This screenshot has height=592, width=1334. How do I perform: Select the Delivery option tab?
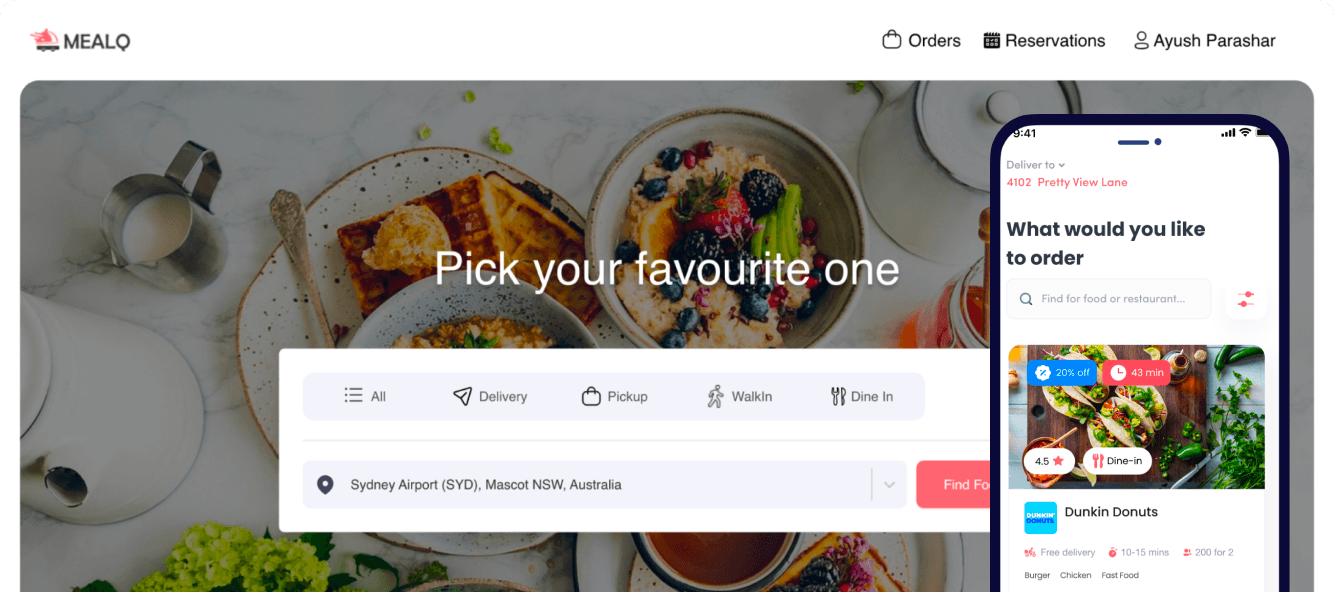[x=490, y=396]
